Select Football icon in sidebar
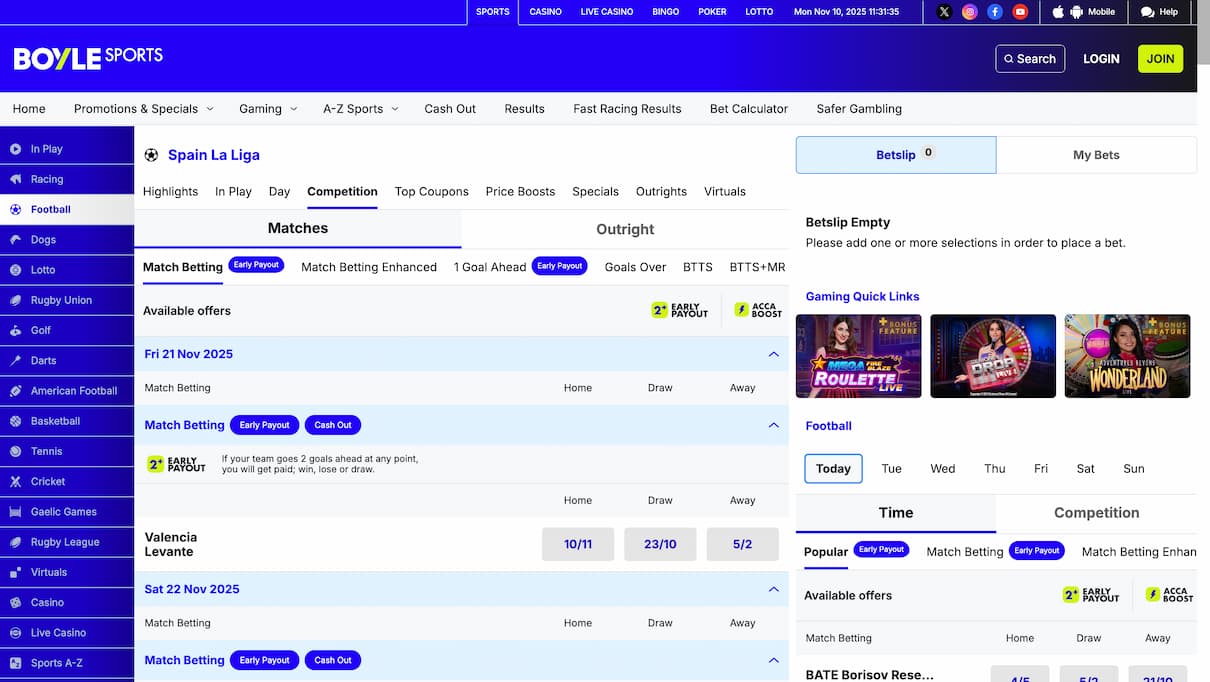This screenshot has height=682, width=1210. pos(15,210)
